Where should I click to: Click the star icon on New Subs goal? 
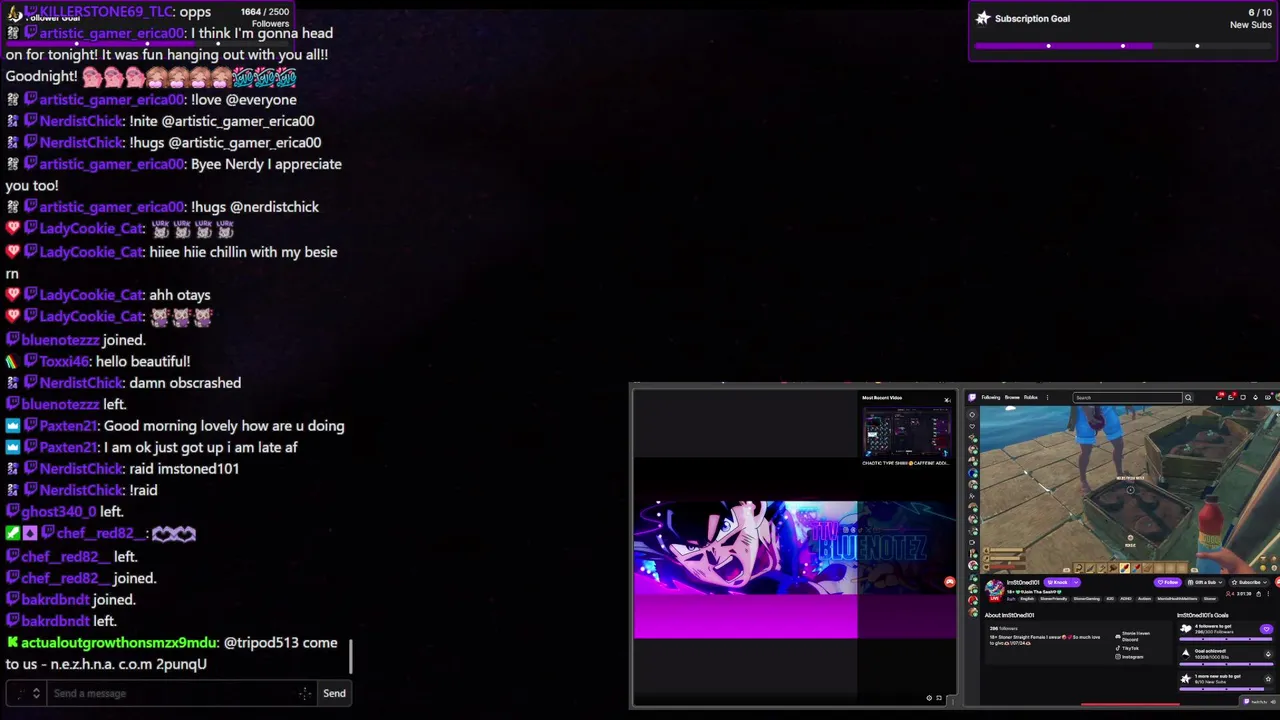click(1268, 679)
